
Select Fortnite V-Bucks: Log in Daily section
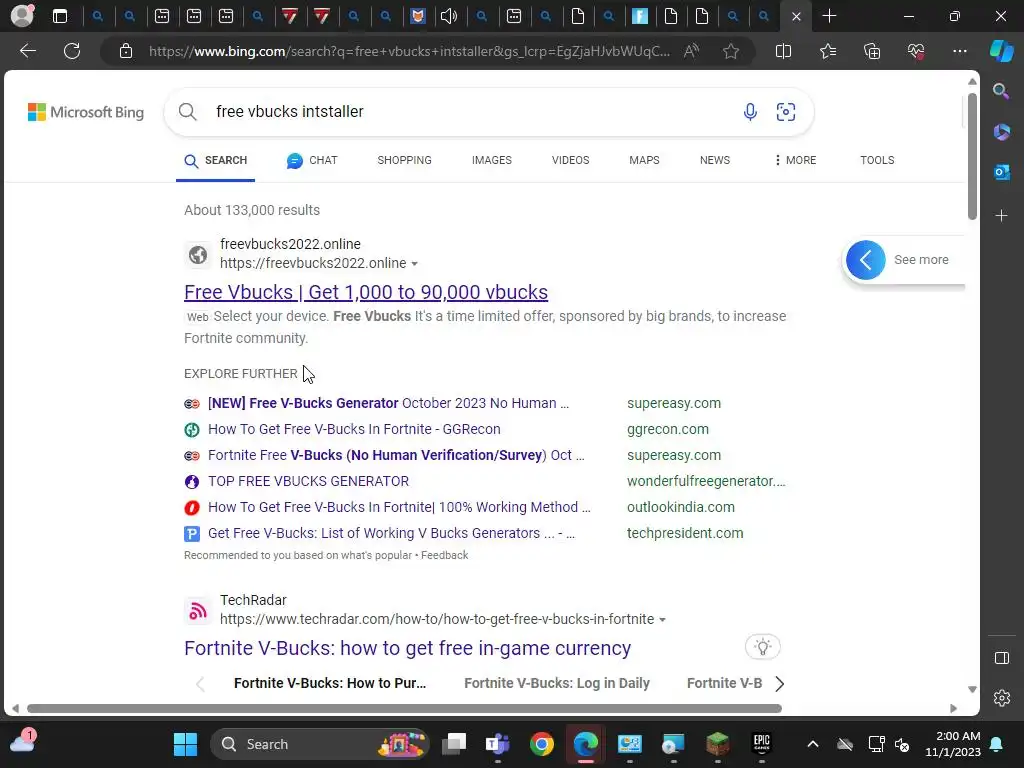coord(556,683)
